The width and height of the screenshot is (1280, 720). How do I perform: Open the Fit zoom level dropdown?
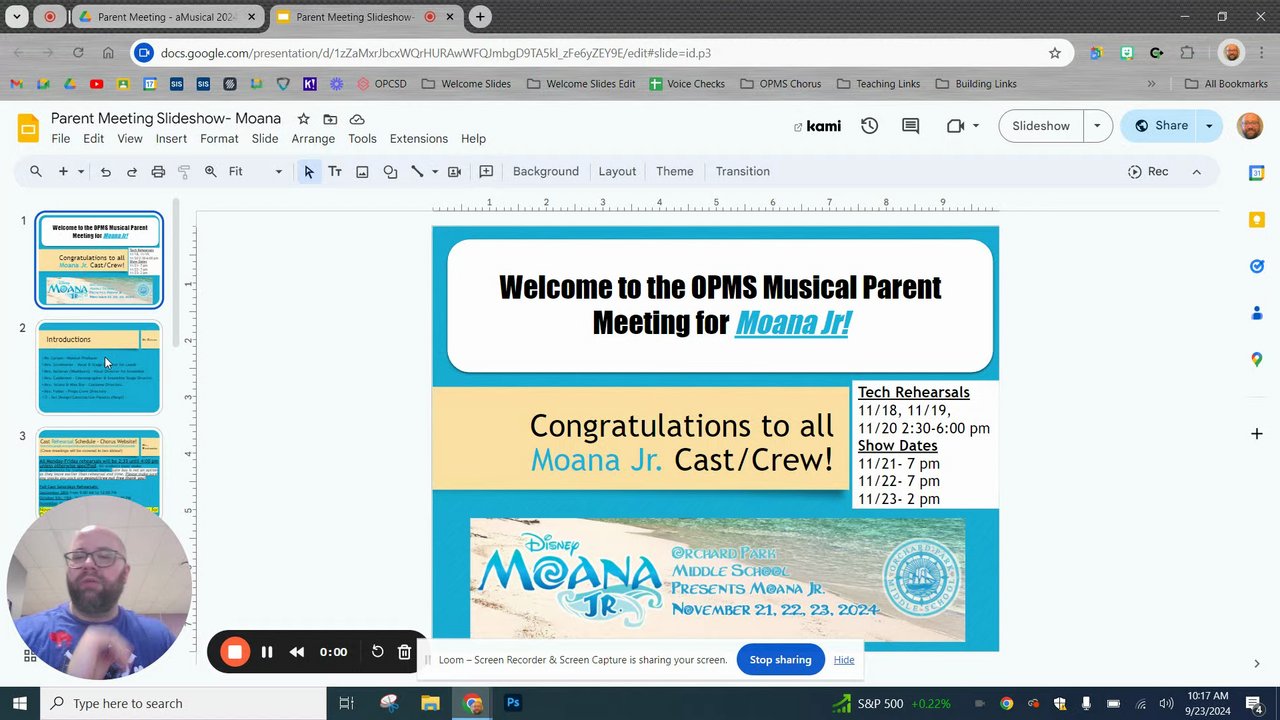click(x=256, y=172)
